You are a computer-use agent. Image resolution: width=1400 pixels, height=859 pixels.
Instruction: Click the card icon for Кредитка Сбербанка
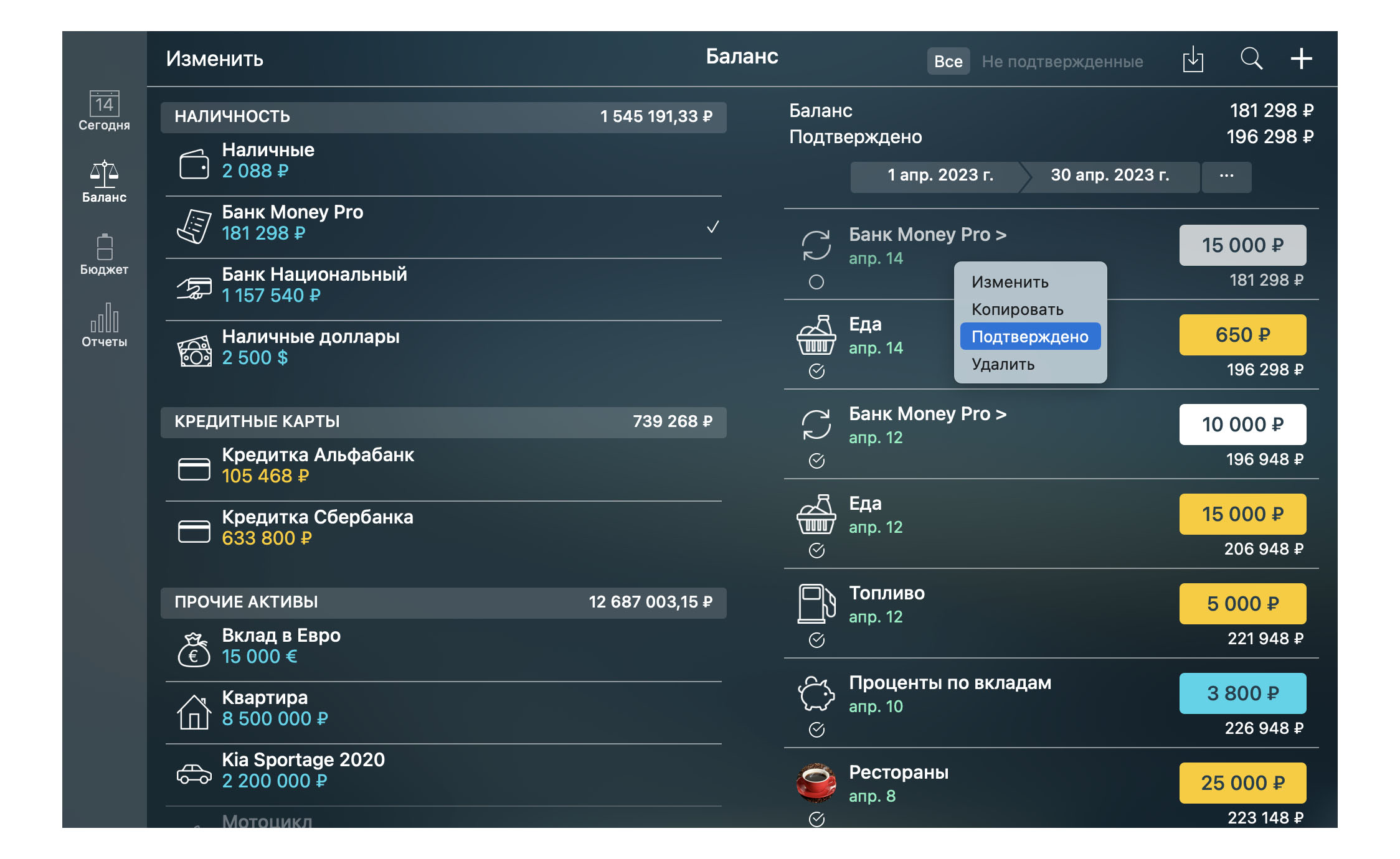194,532
